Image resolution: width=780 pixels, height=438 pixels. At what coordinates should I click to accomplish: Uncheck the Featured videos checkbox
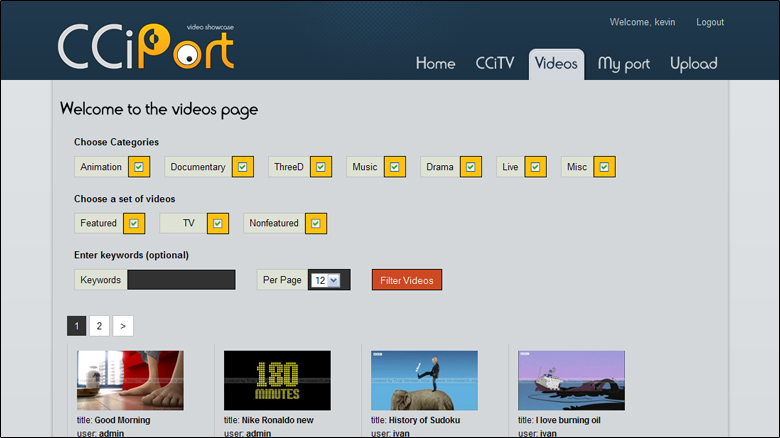pos(134,223)
